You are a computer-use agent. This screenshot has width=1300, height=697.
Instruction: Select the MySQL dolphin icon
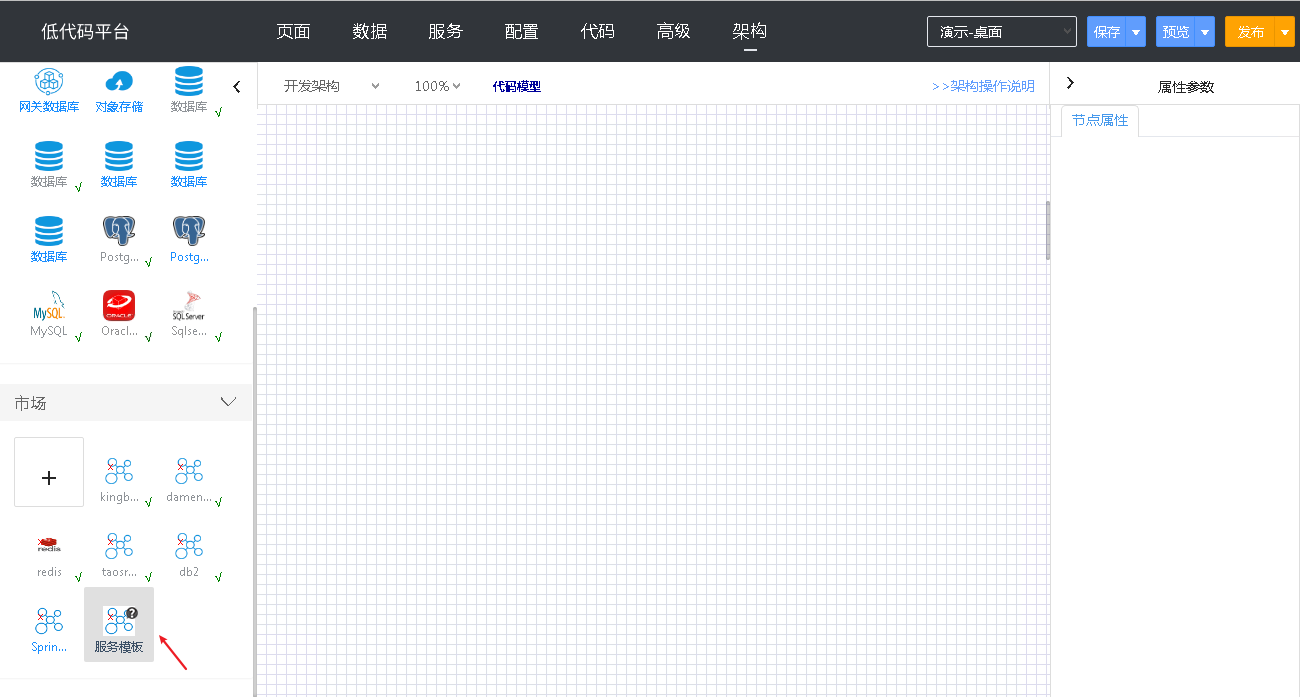click(49, 306)
